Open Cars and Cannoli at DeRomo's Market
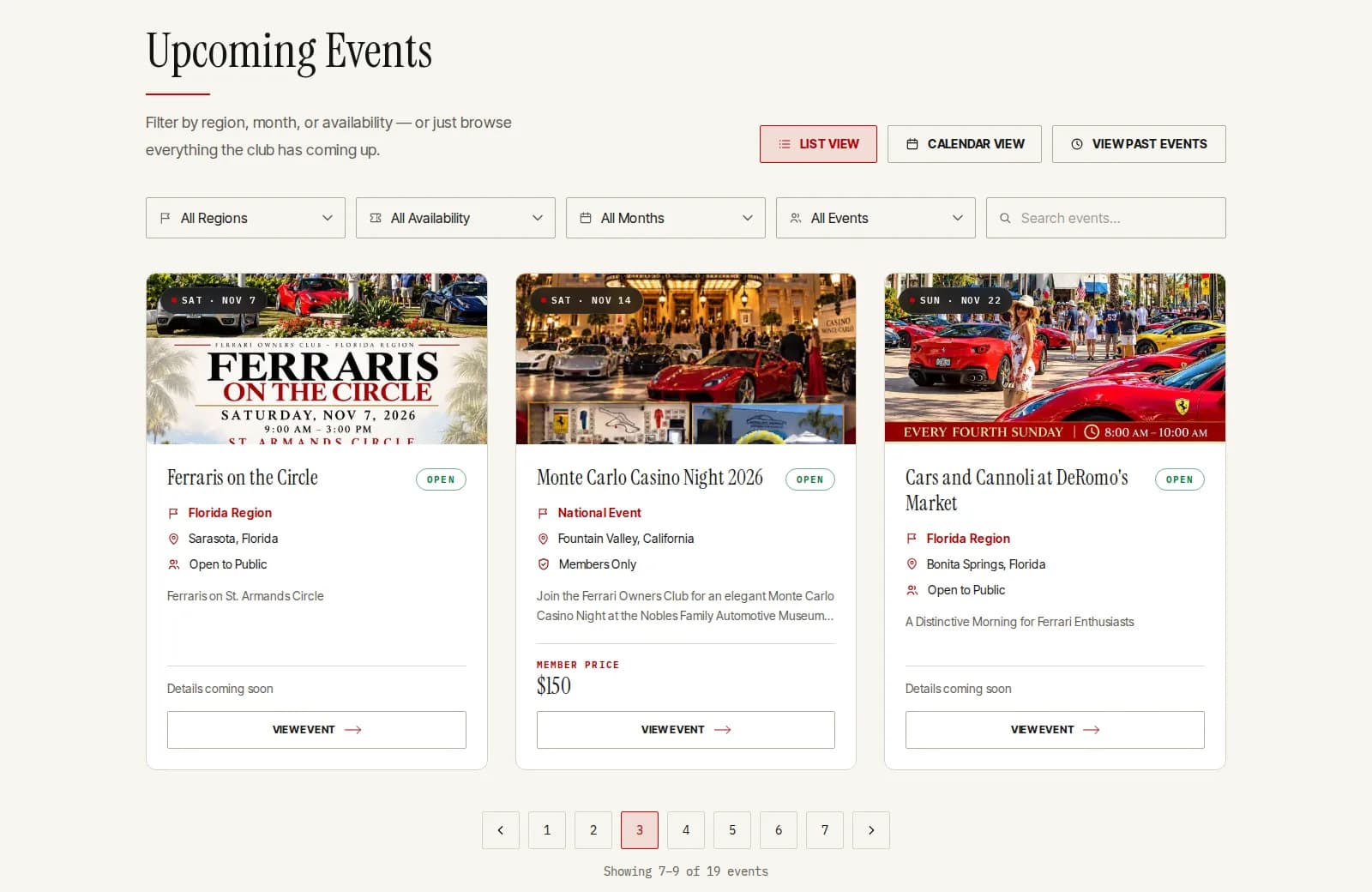 [1017, 491]
